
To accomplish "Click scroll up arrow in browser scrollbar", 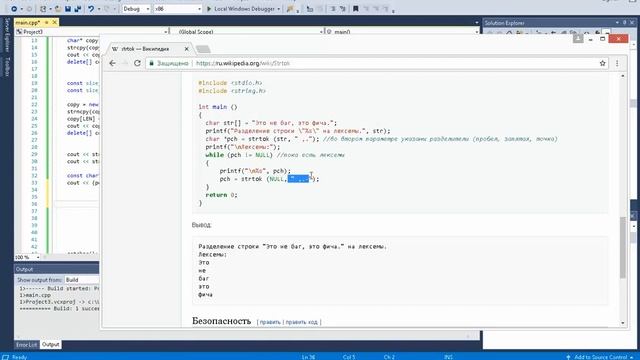I will [x=622, y=76].
